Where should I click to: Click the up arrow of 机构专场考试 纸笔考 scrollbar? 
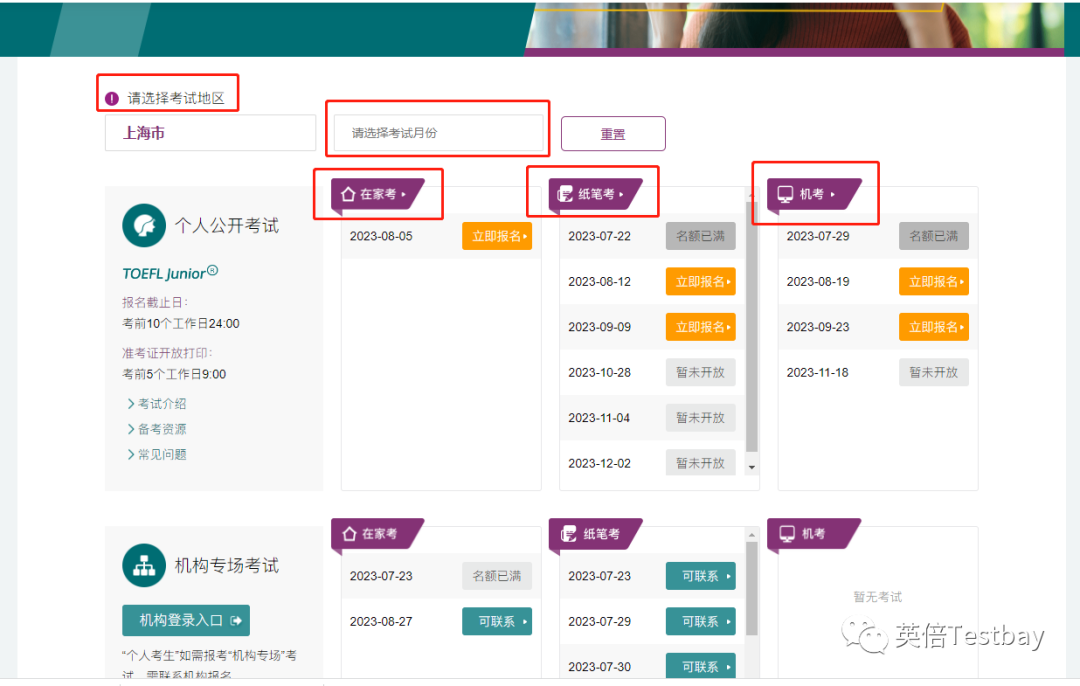tap(752, 534)
